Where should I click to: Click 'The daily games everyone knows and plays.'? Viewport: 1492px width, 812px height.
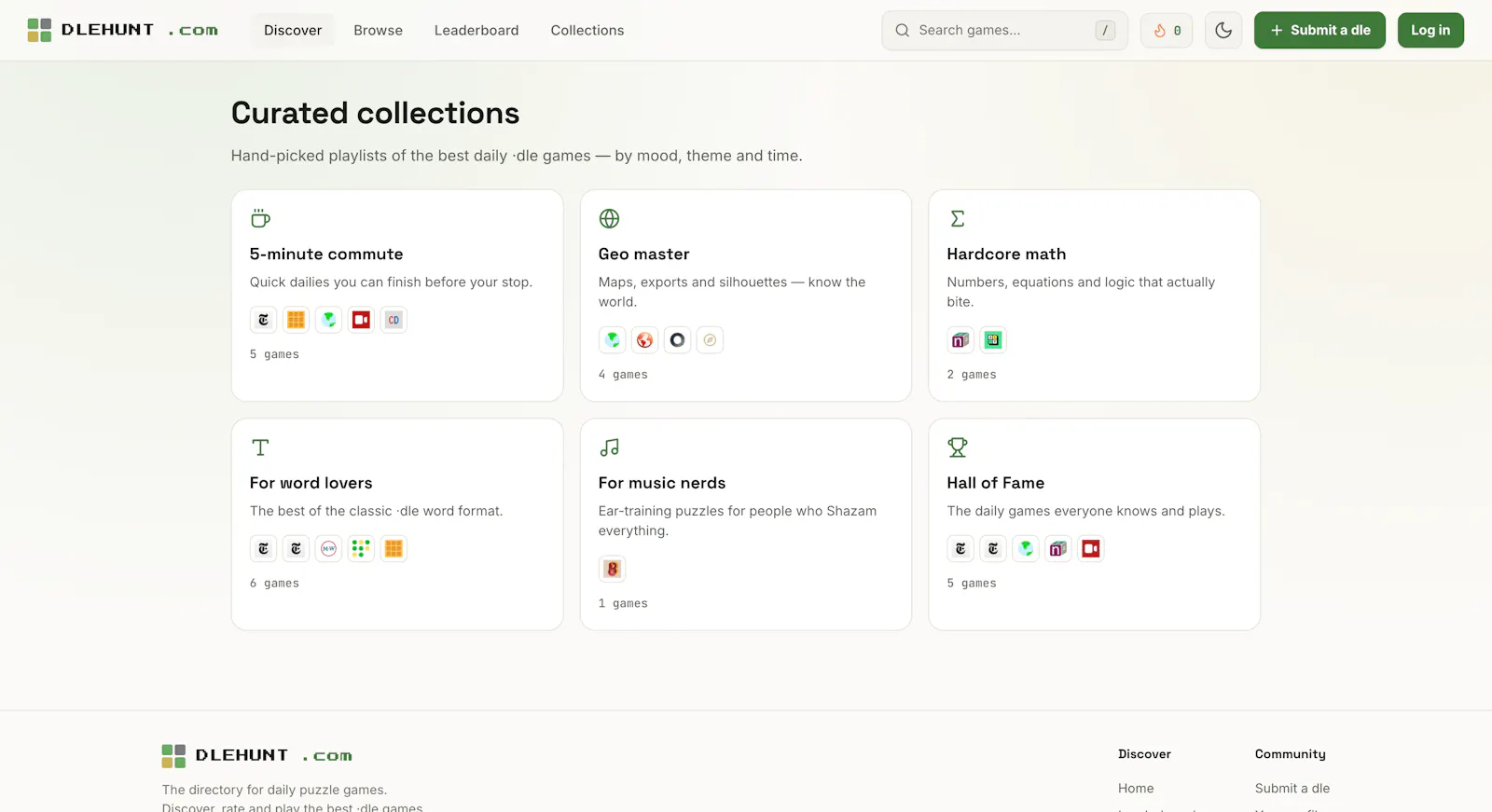pyautogui.click(x=1086, y=511)
